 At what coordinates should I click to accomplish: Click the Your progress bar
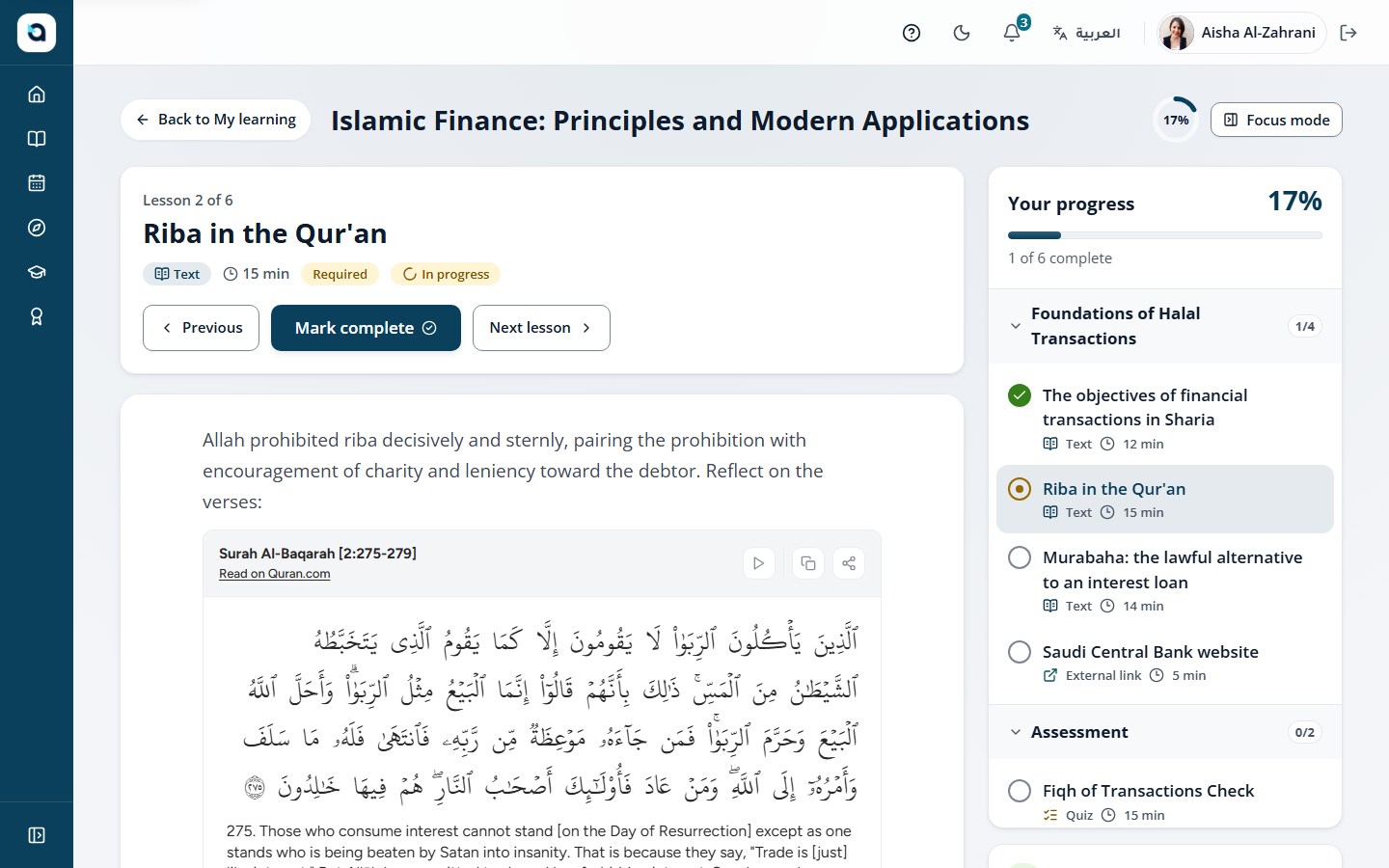coord(1165,235)
